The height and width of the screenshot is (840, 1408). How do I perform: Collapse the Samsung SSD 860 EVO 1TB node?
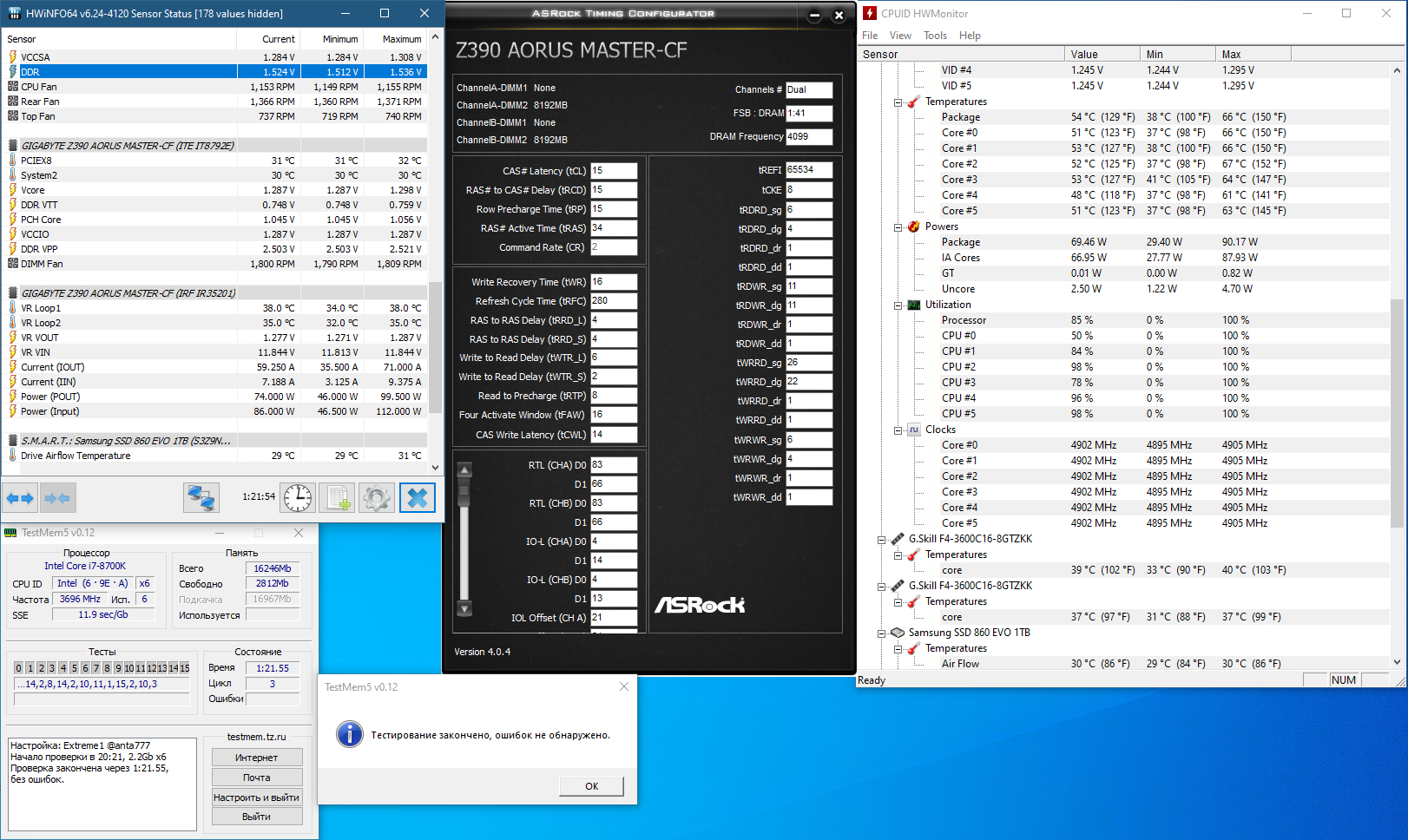click(x=882, y=633)
